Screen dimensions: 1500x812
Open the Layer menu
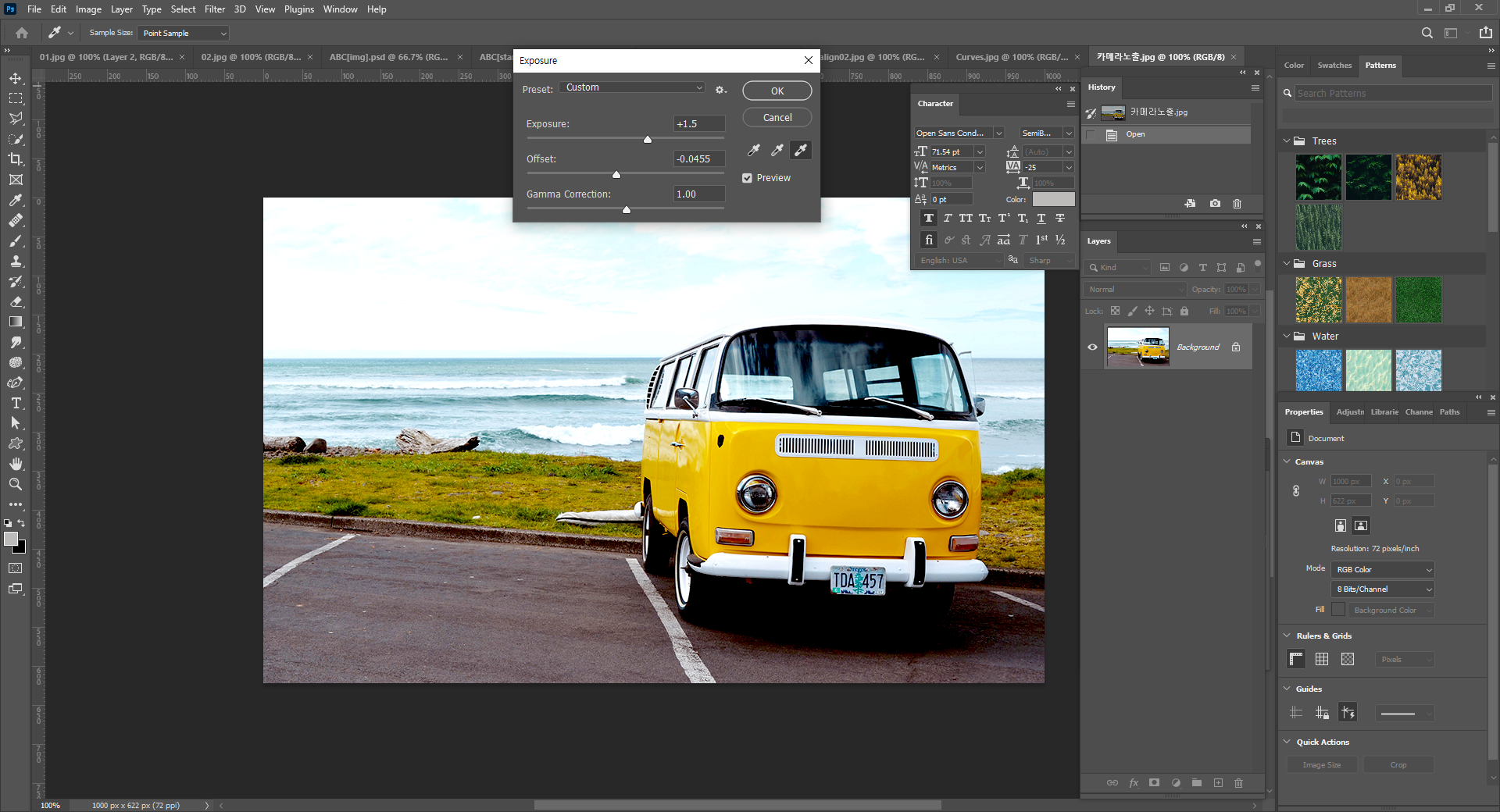pyautogui.click(x=121, y=9)
